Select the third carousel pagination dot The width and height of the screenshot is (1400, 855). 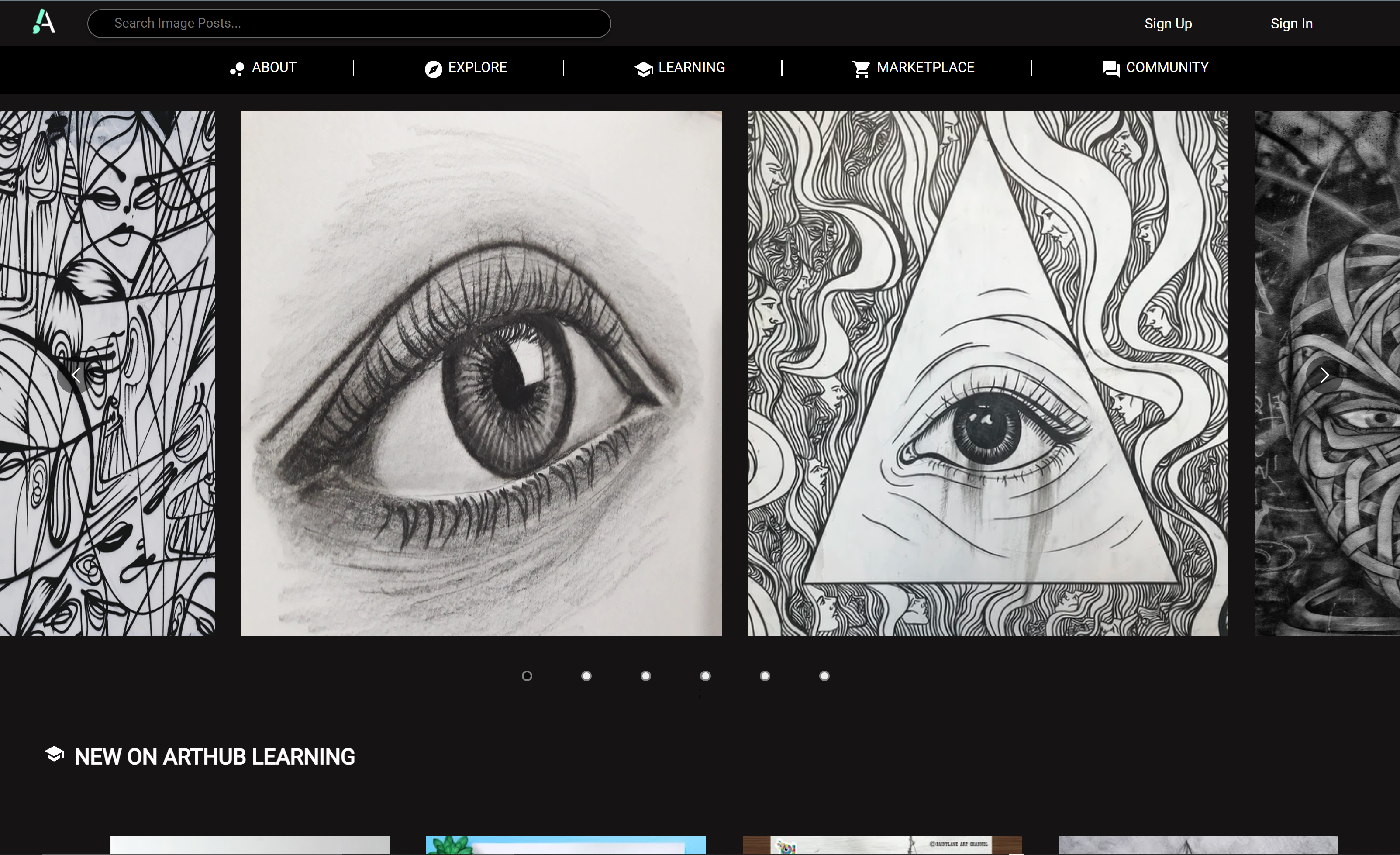click(645, 676)
